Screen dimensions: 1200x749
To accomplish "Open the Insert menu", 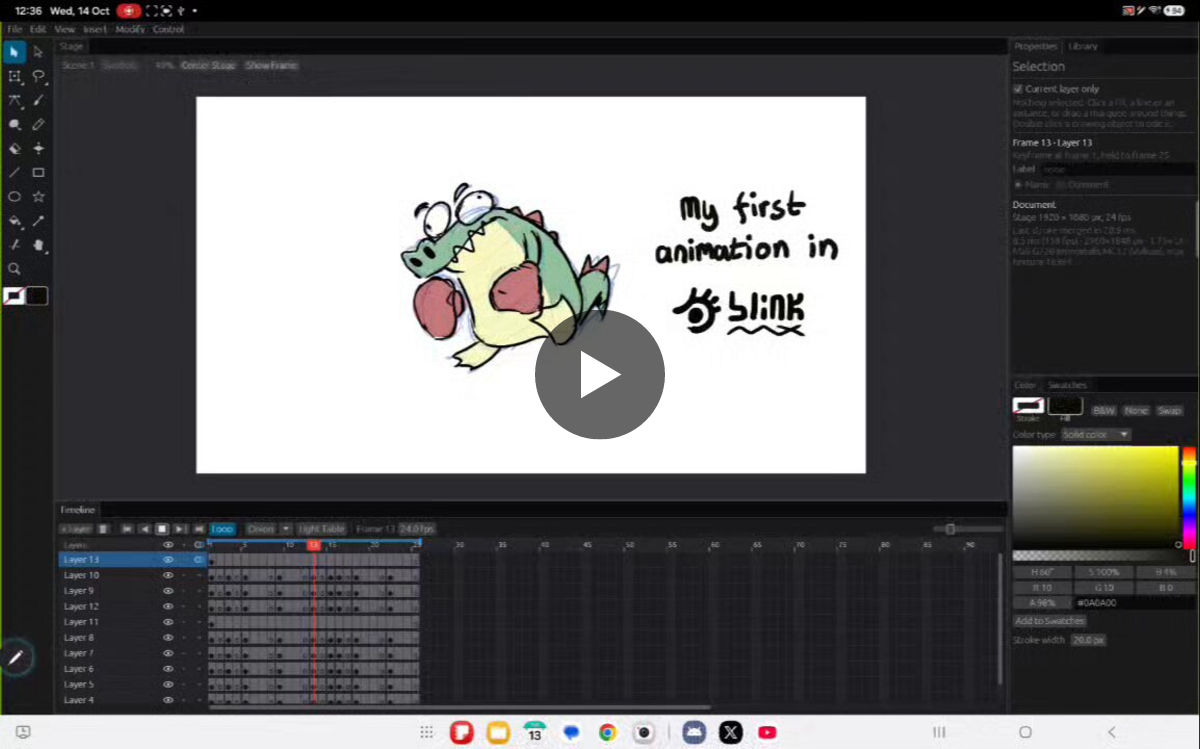I will [x=95, y=29].
